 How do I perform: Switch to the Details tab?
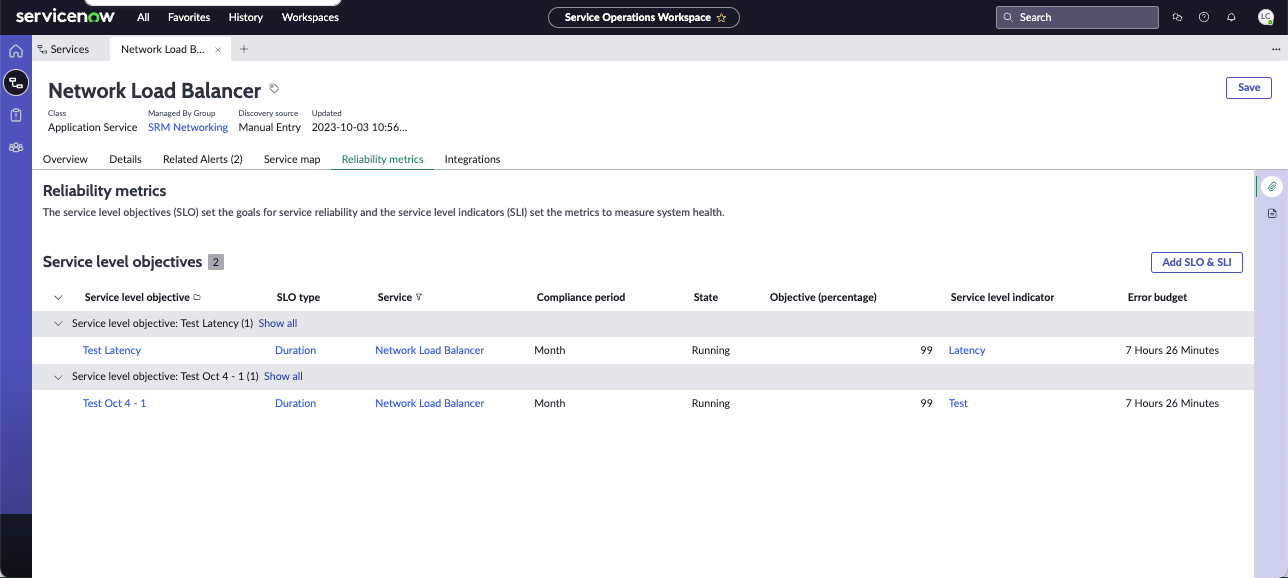click(x=125, y=159)
